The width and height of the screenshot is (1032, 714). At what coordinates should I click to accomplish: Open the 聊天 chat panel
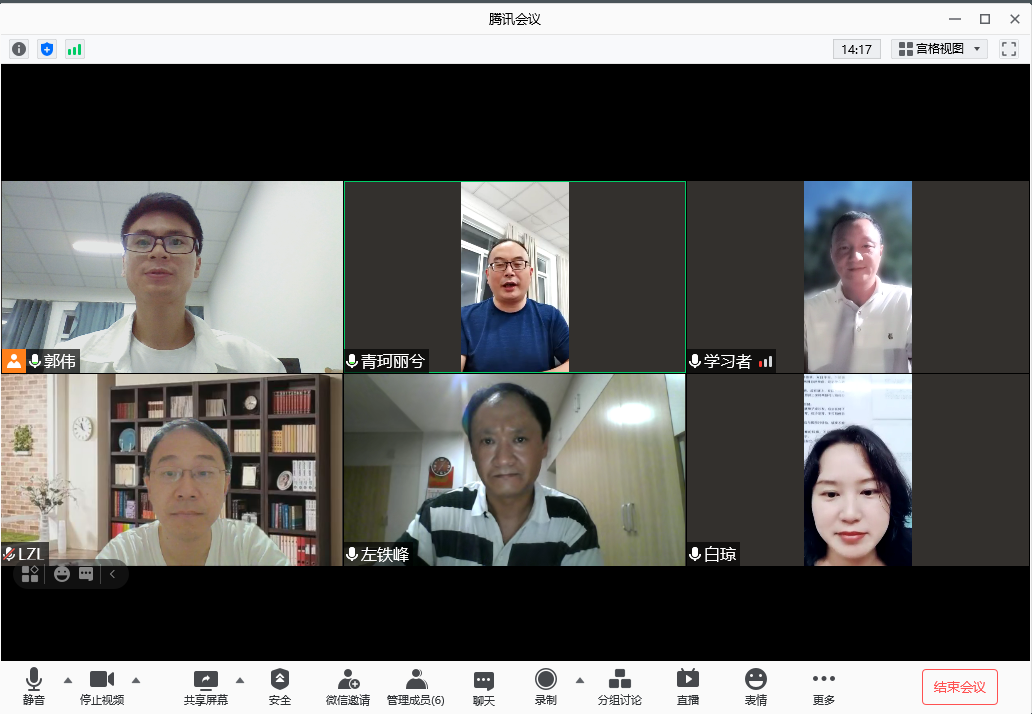(484, 687)
